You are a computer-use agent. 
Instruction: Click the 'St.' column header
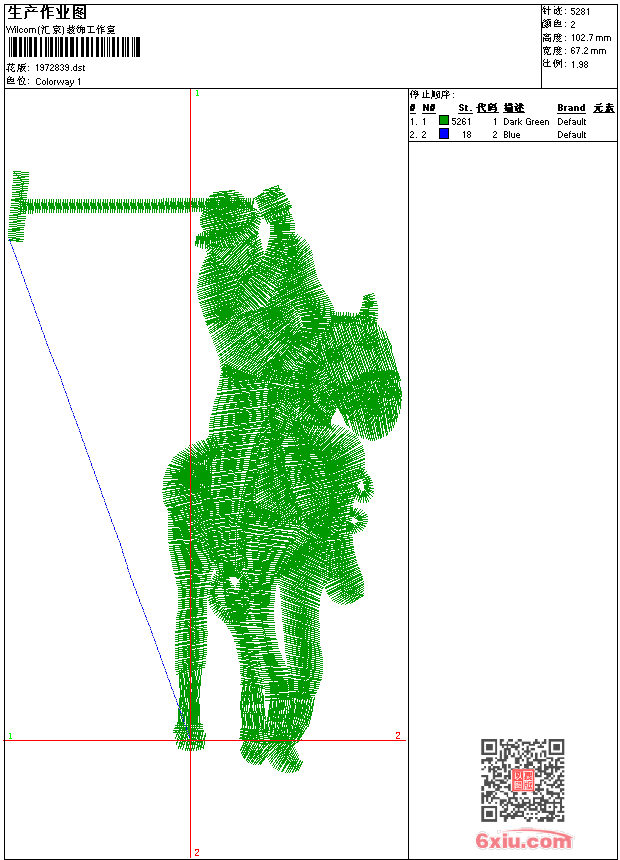click(x=465, y=108)
